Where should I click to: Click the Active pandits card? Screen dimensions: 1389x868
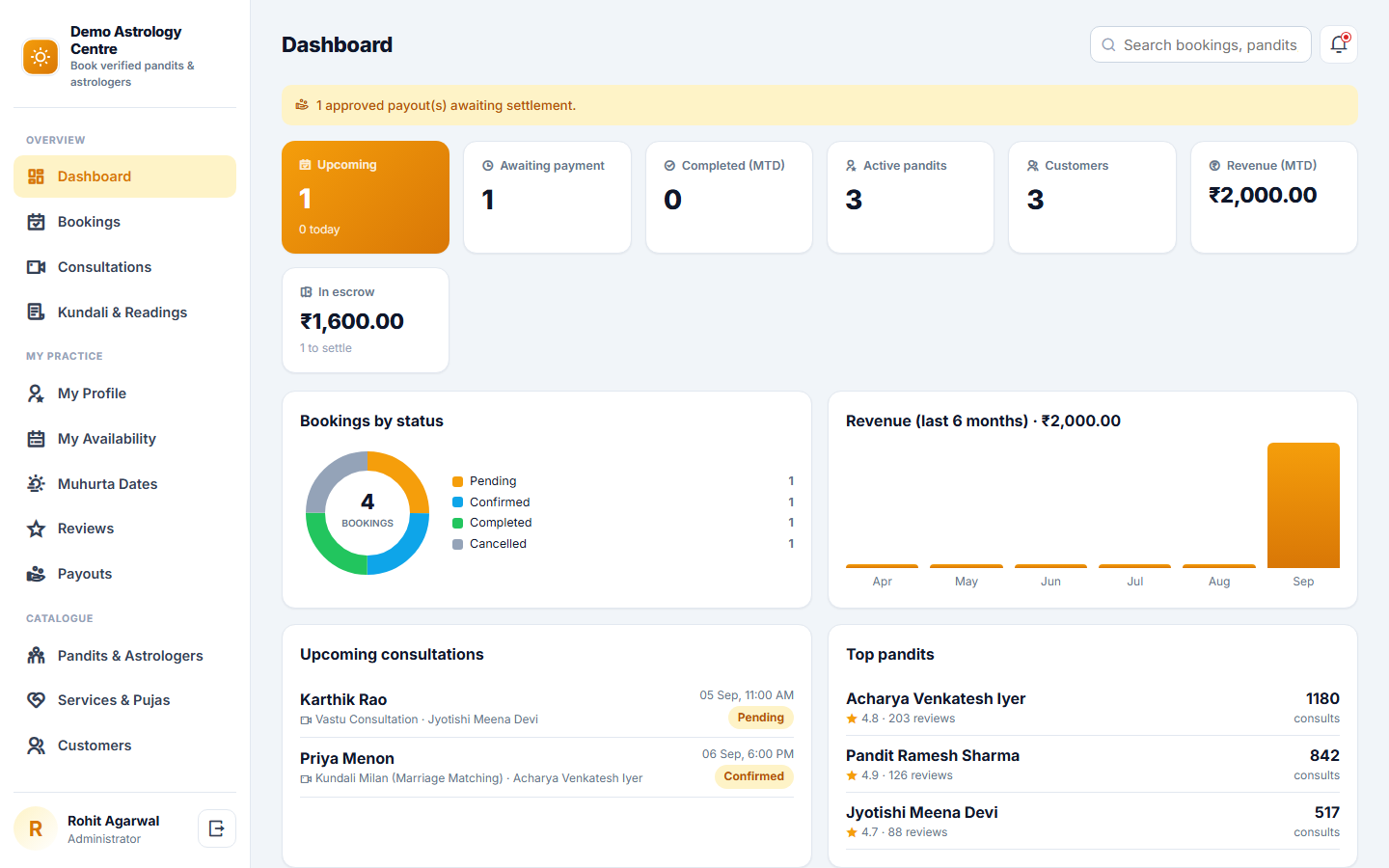pyautogui.click(x=911, y=198)
